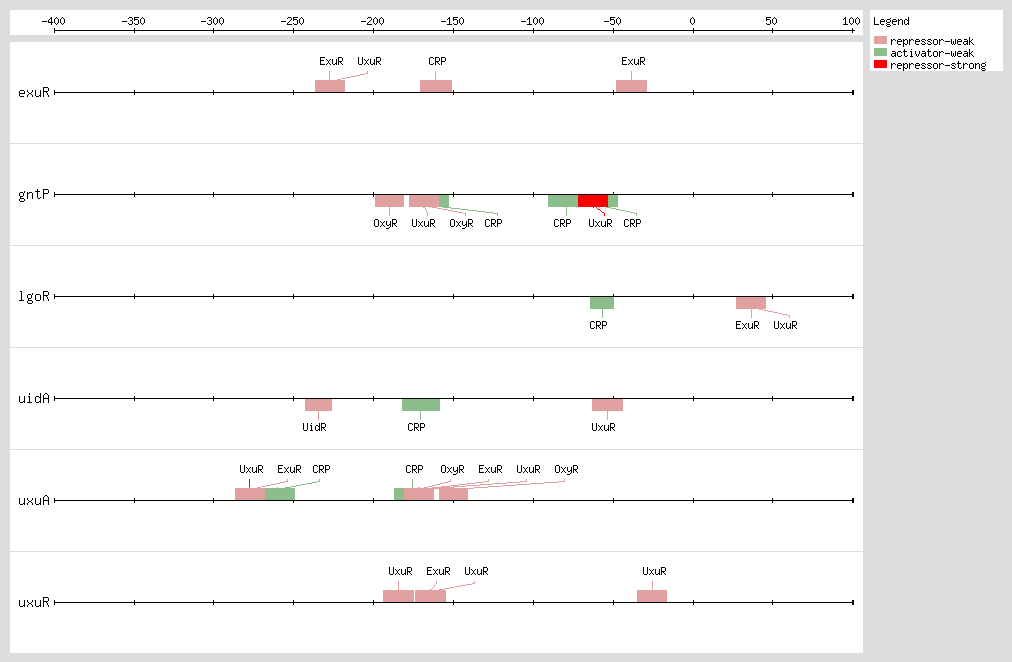
Task: Select the red strong-repressor UxuR box on gntP
Action: point(593,201)
